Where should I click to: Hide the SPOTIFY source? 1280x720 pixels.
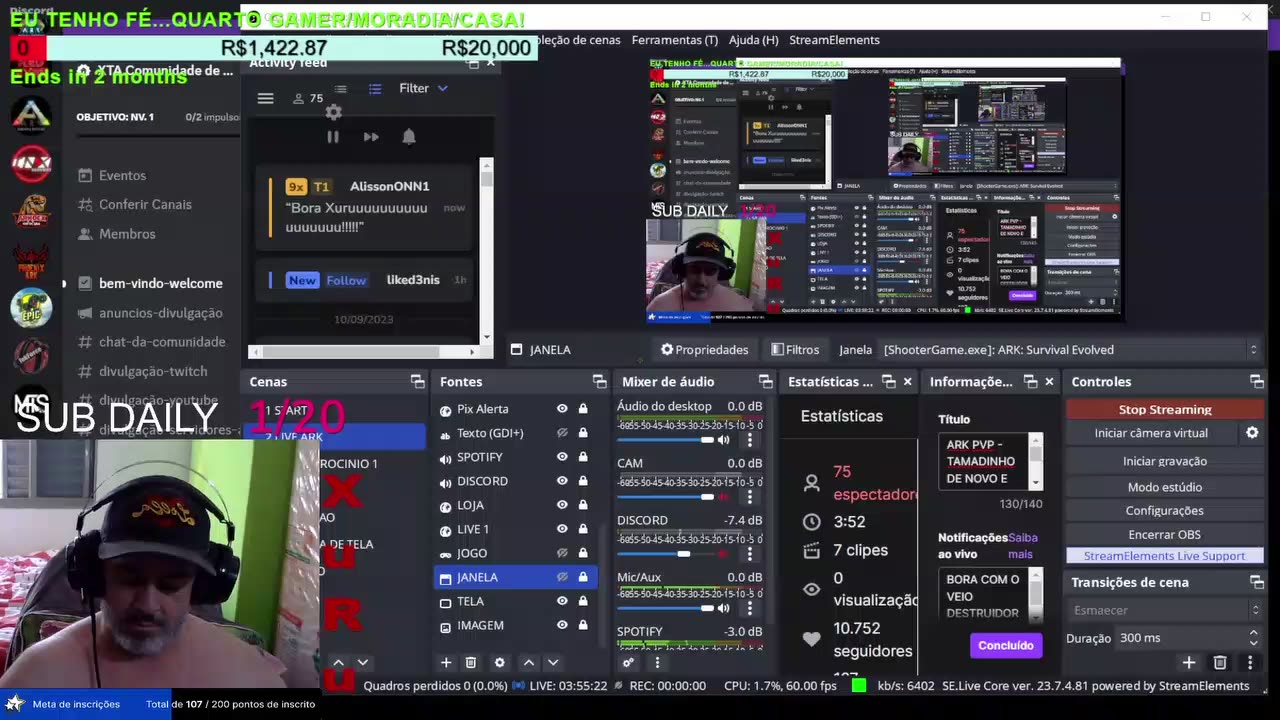click(562, 457)
